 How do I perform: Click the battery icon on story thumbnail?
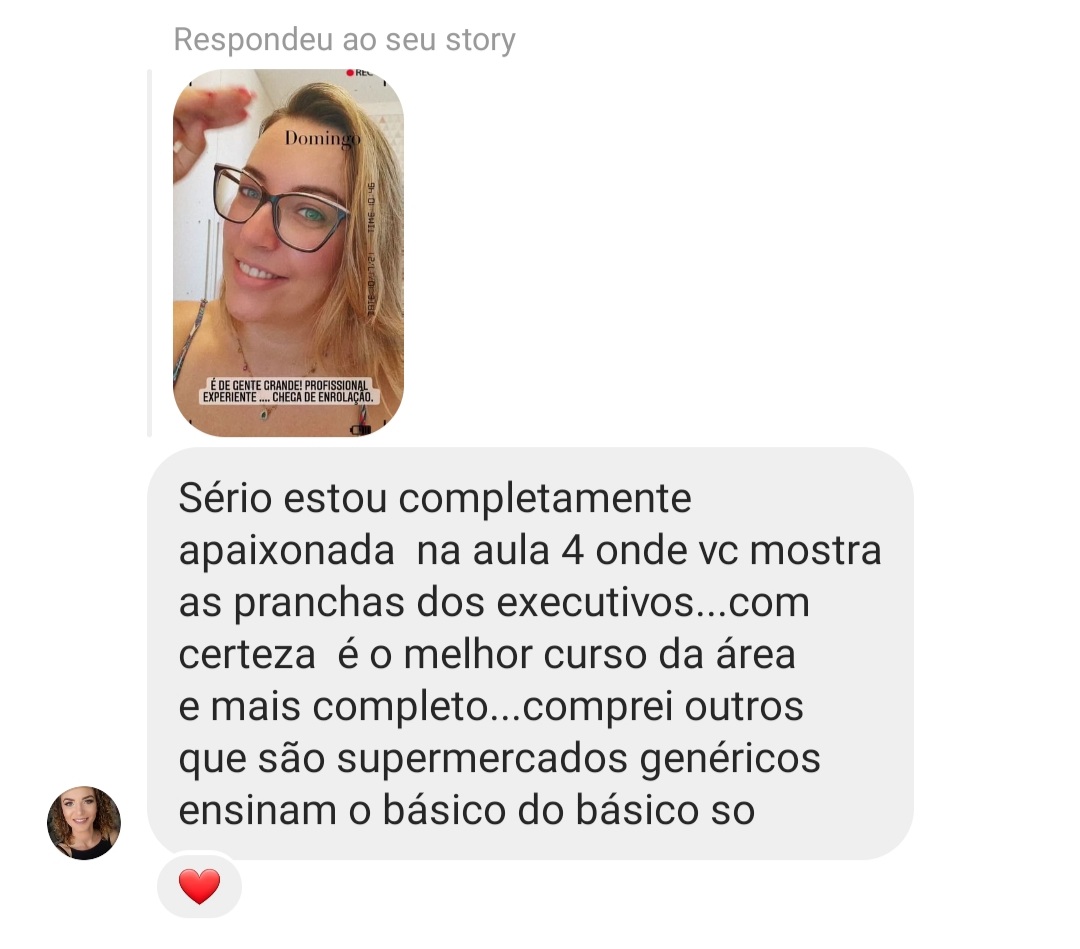[x=361, y=430]
